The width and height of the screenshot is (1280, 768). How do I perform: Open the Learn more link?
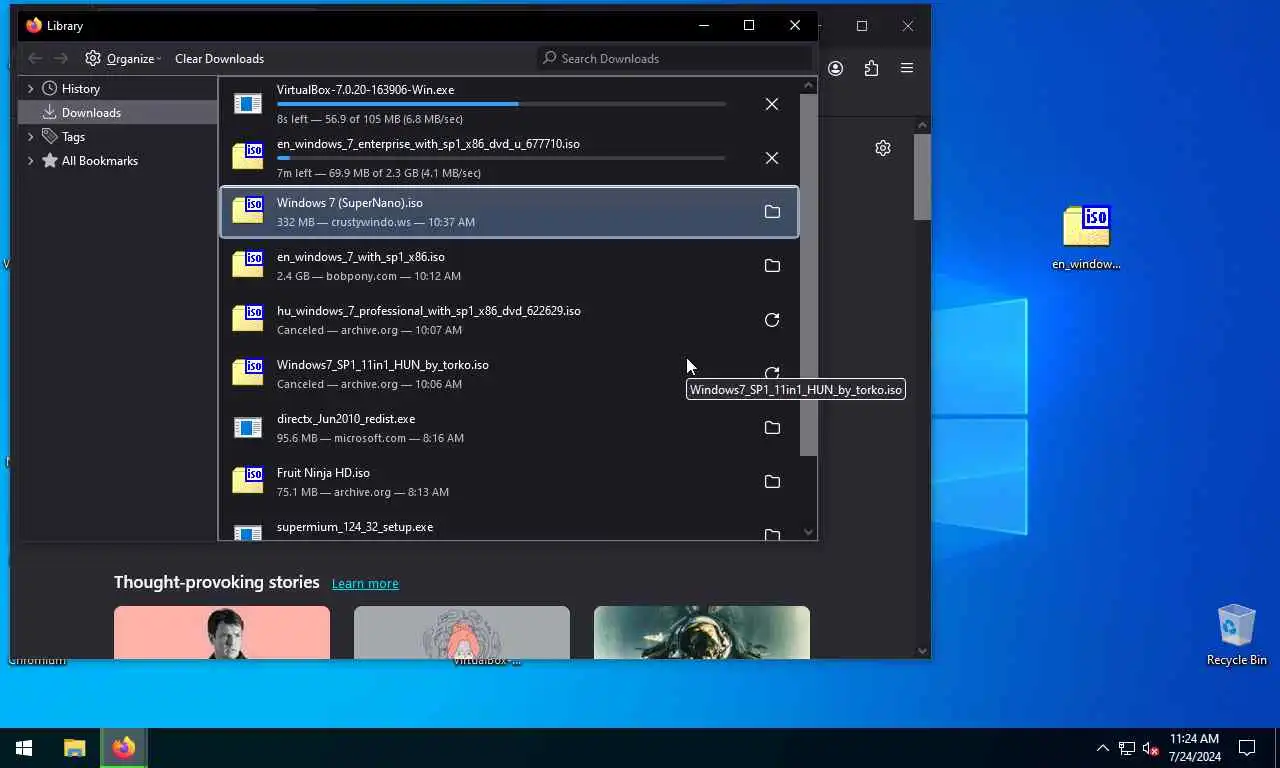(x=365, y=584)
